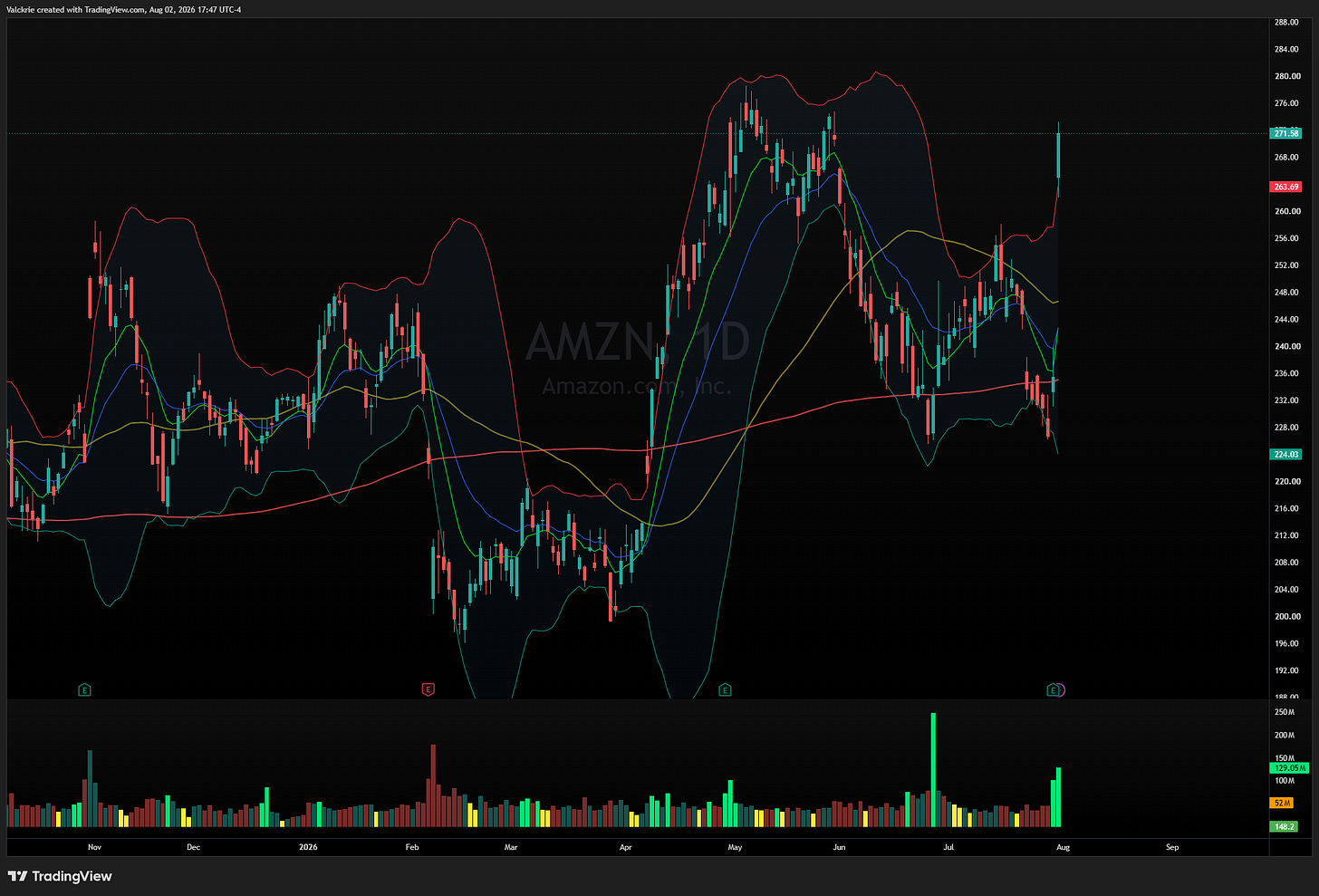Select the Feb label on the time axis
The height and width of the screenshot is (896, 1319).
[412, 848]
